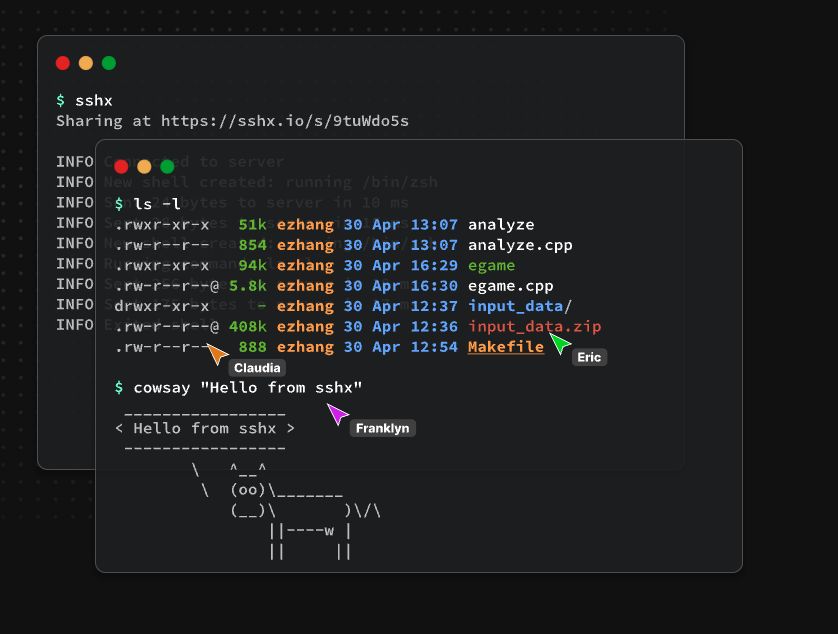Click the red input_data.zip file name
The width and height of the screenshot is (838, 634).
pyautogui.click(x=534, y=327)
